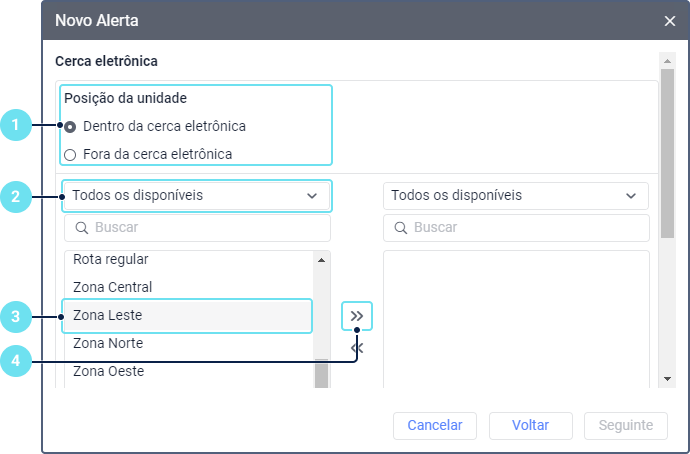
Task: Click the double-arrow move right button
Action: pyautogui.click(x=357, y=316)
